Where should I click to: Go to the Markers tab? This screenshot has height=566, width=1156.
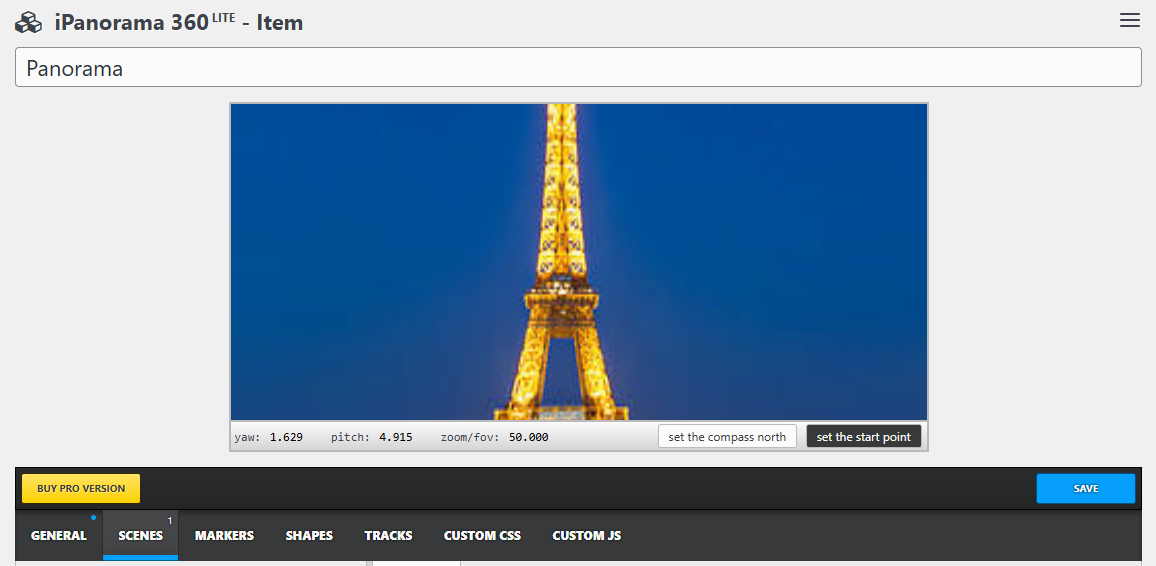(224, 536)
